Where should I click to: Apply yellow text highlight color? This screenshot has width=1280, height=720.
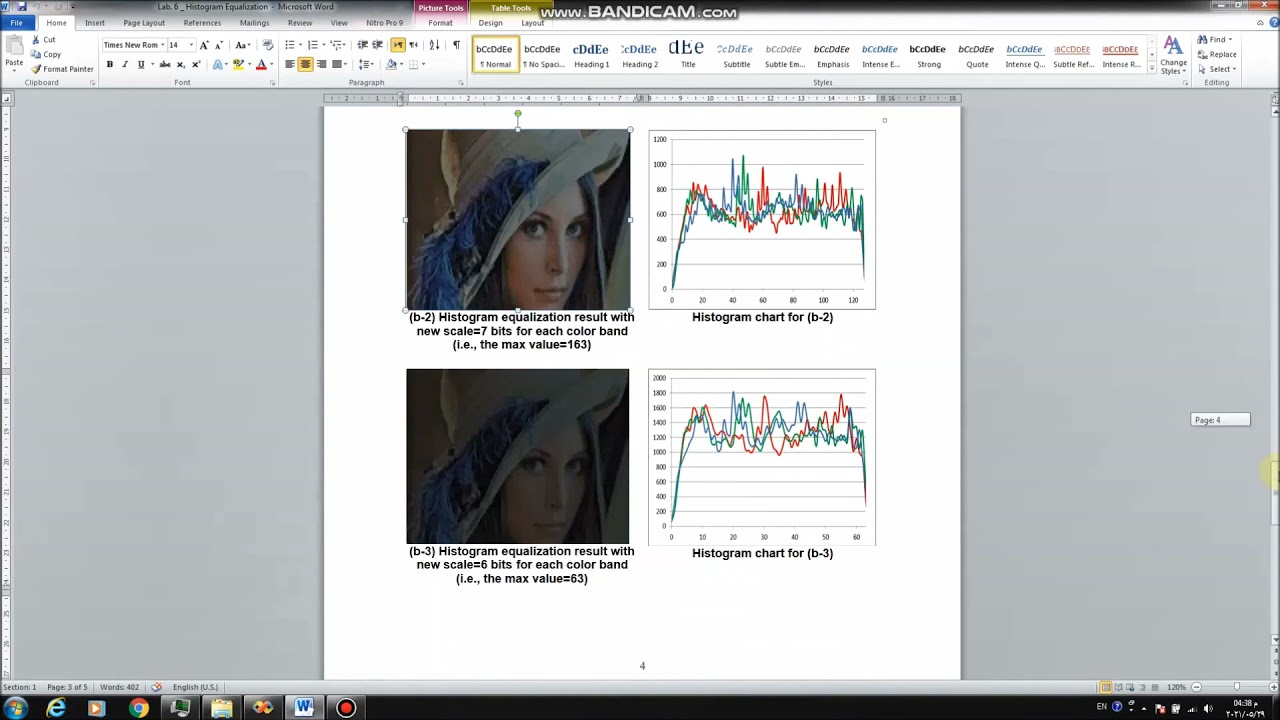click(x=238, y=64)
